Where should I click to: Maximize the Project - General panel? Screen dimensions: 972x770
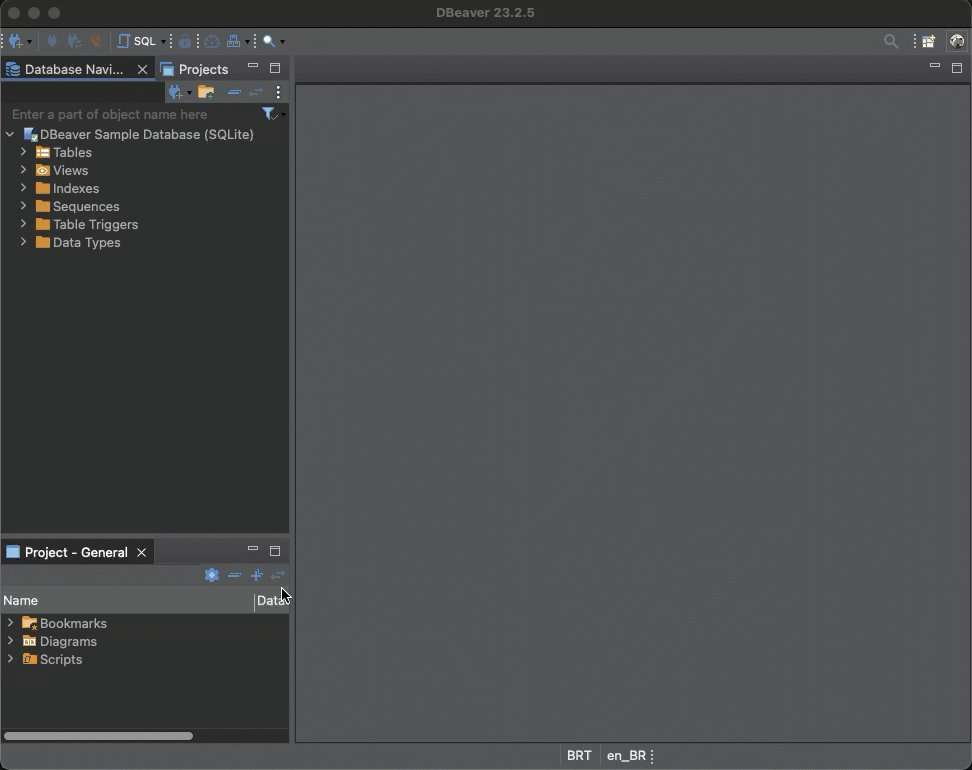click(x=275, y=551)
